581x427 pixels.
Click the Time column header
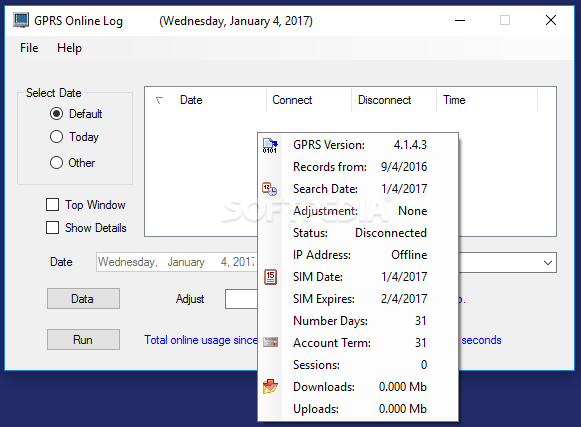click(x=487, y=100)
